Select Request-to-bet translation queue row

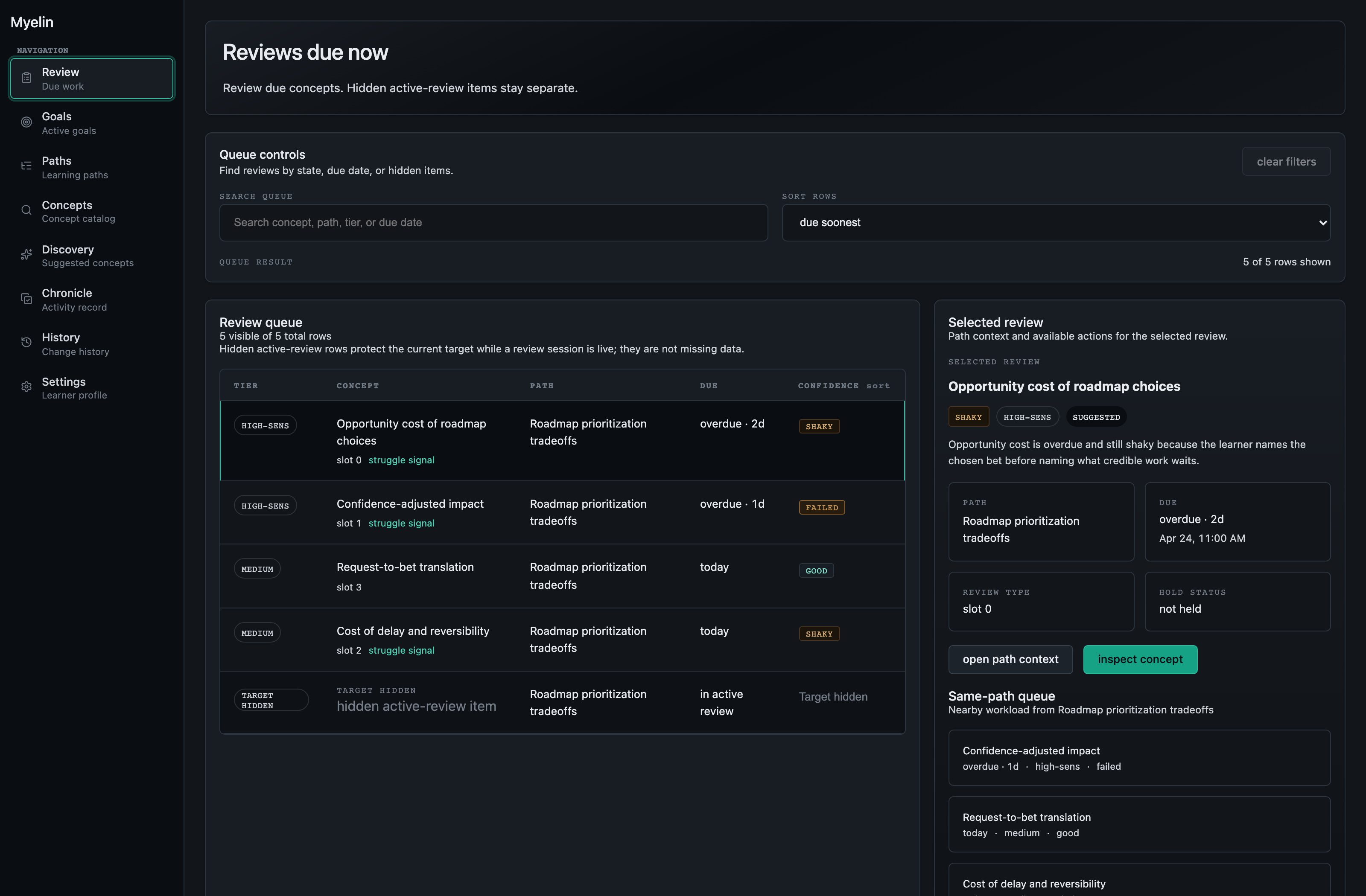(563, 576)
